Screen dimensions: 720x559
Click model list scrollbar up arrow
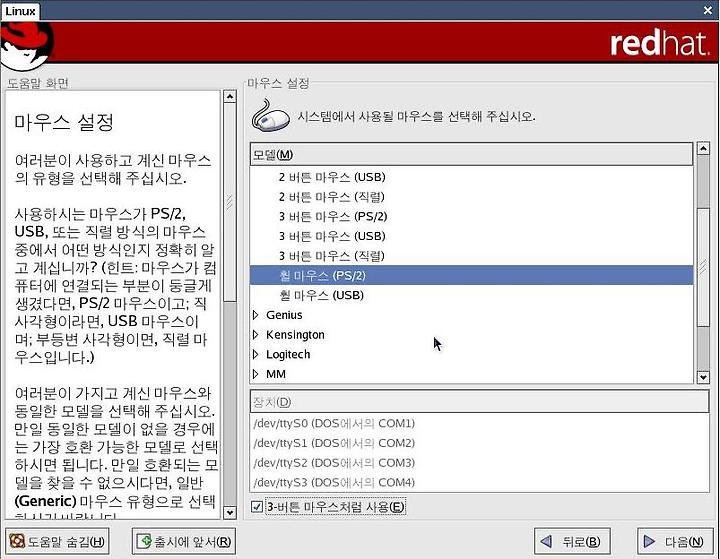pyautogui.click(x=703, y=148)
